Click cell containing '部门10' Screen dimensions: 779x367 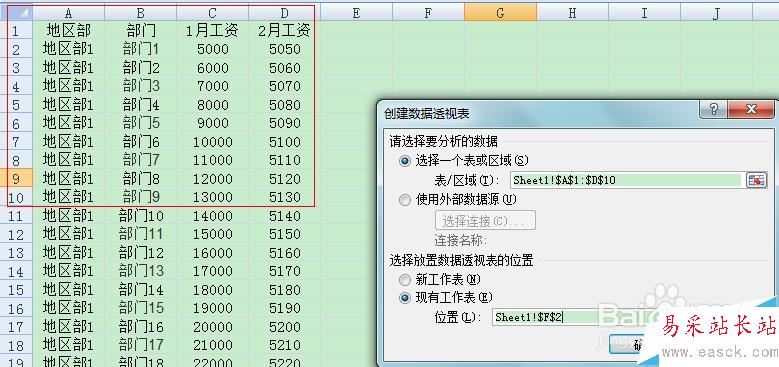pyautogui.click(x=141, y=216)
